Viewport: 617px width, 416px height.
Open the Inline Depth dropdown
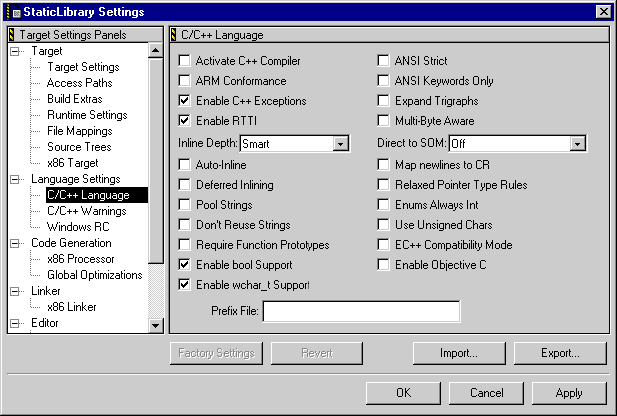click(x=340, y=144)
